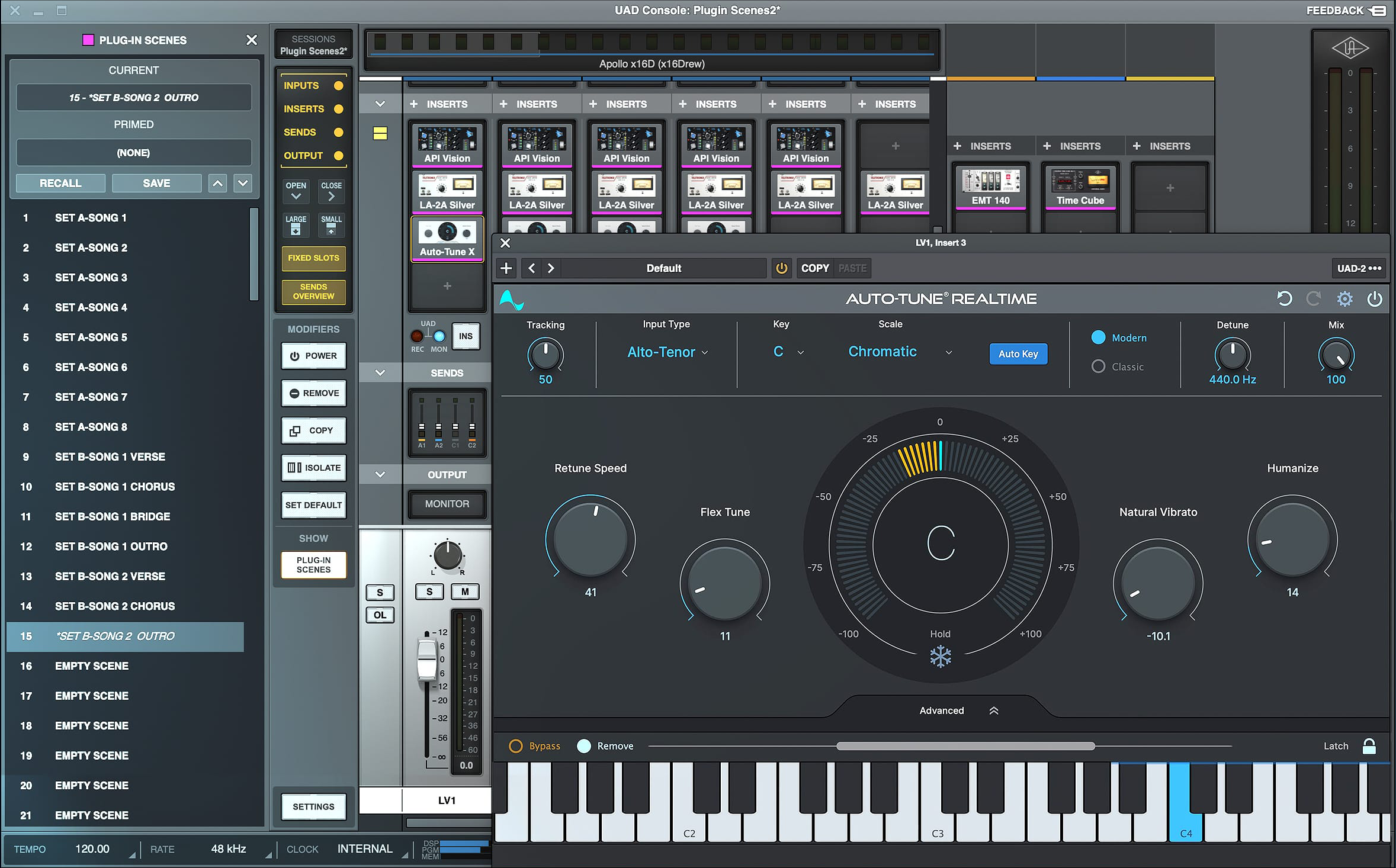
Task: Click the LV1 channel volume fader
Action: [426, 659]
